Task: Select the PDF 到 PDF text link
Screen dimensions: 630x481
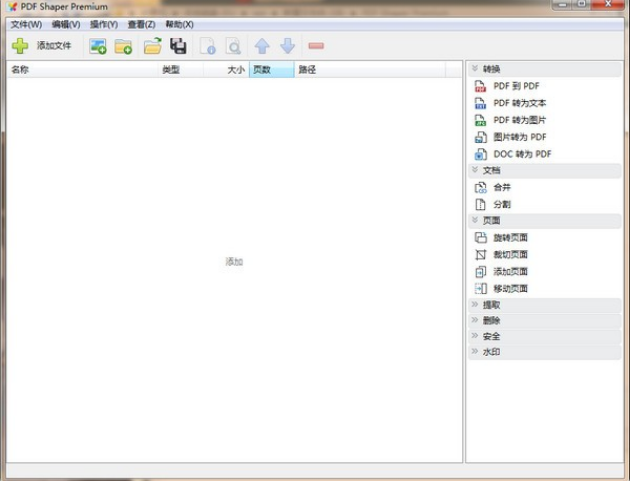Action: [516, 86]
